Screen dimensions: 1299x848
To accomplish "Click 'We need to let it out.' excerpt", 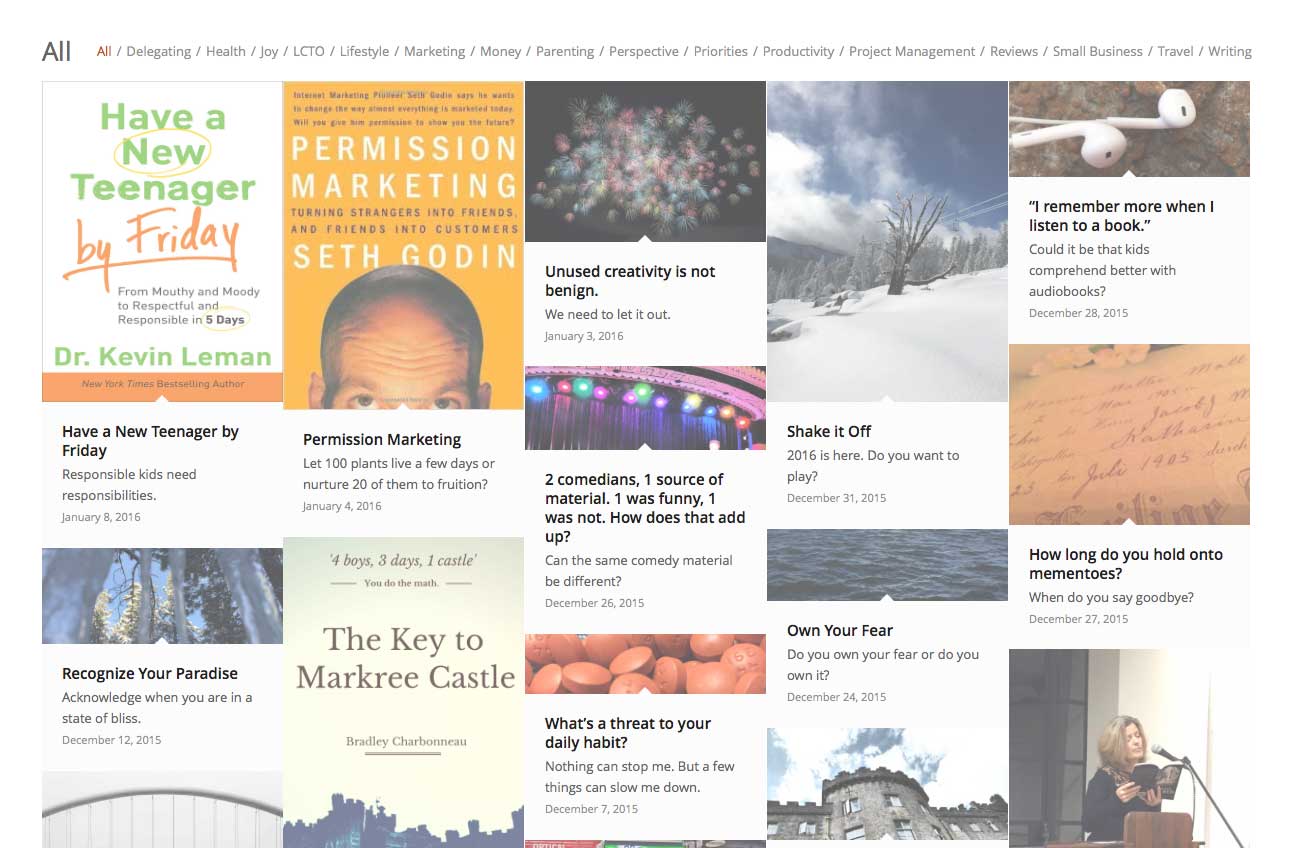I will point(608,314).
